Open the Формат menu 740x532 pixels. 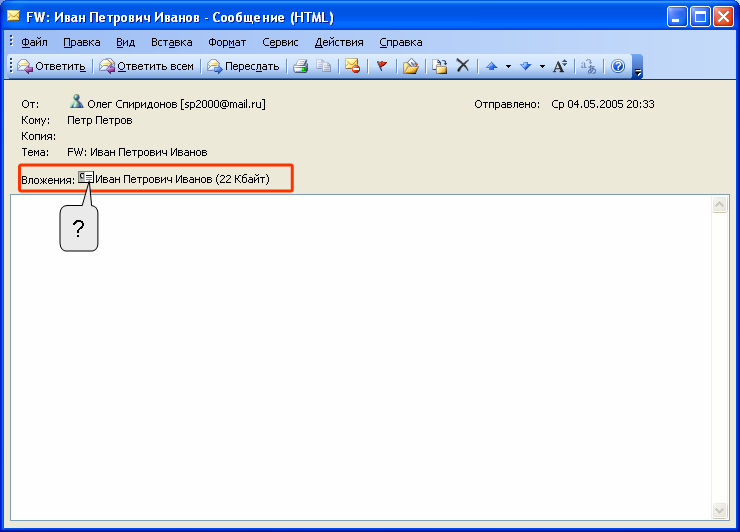(227, 42)
